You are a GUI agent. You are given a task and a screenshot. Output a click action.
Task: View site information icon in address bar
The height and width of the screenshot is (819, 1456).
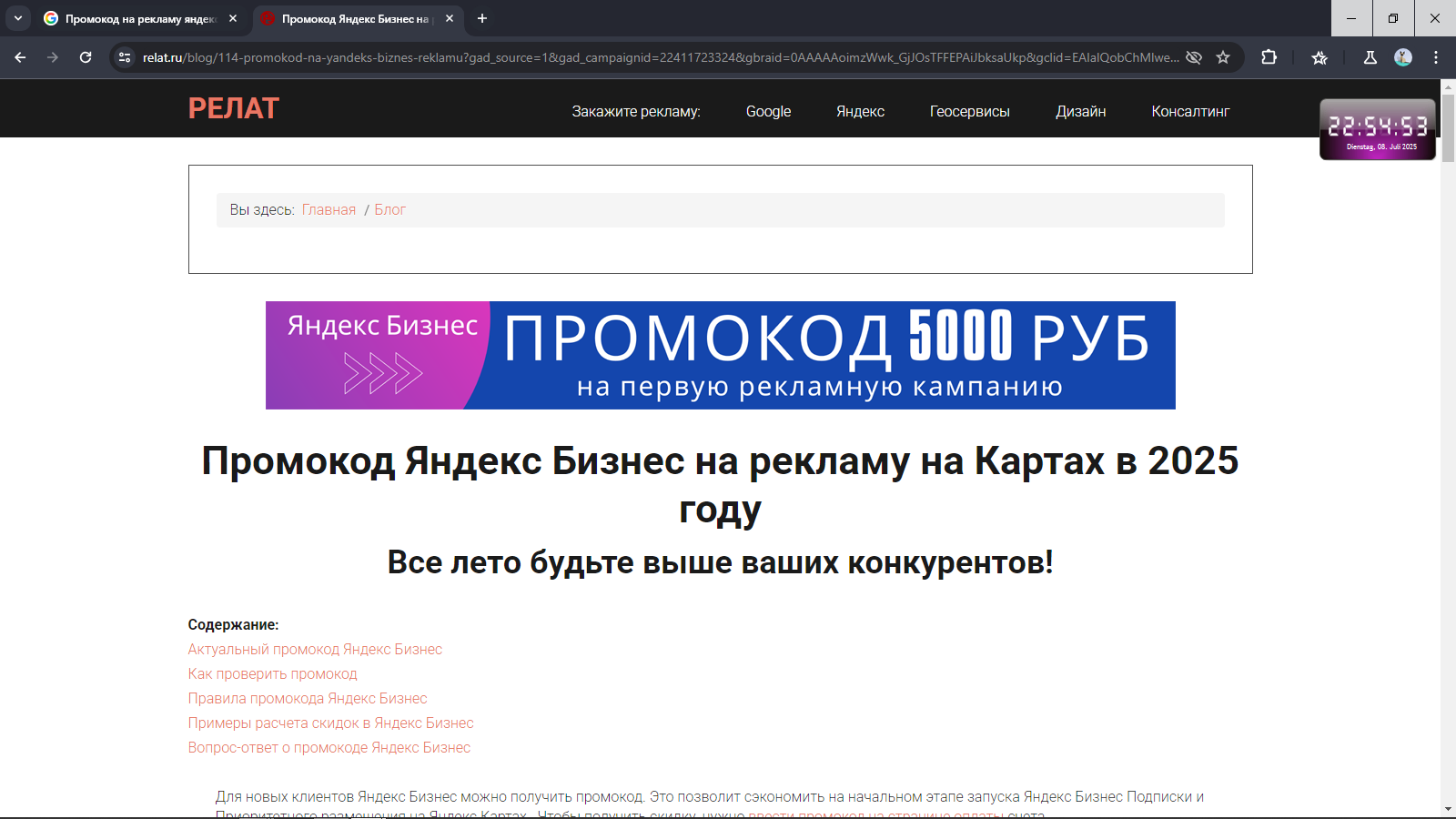coord(125,57)
